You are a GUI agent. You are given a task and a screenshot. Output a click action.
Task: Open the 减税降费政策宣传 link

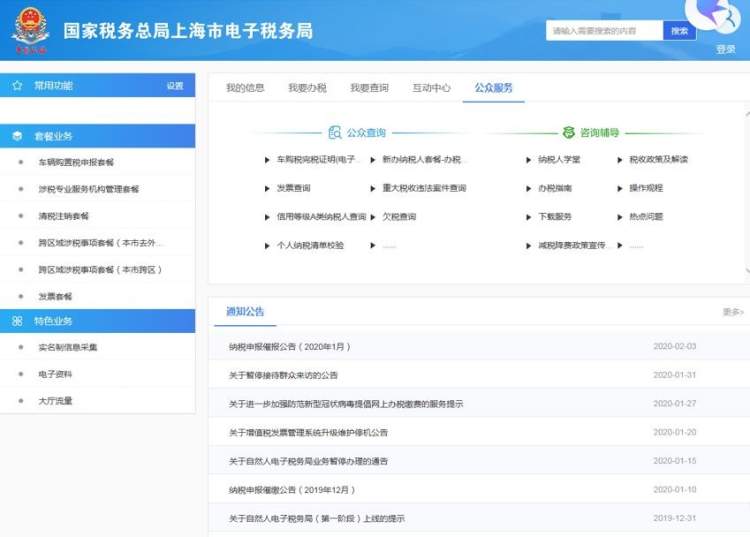tap(572, 245)
